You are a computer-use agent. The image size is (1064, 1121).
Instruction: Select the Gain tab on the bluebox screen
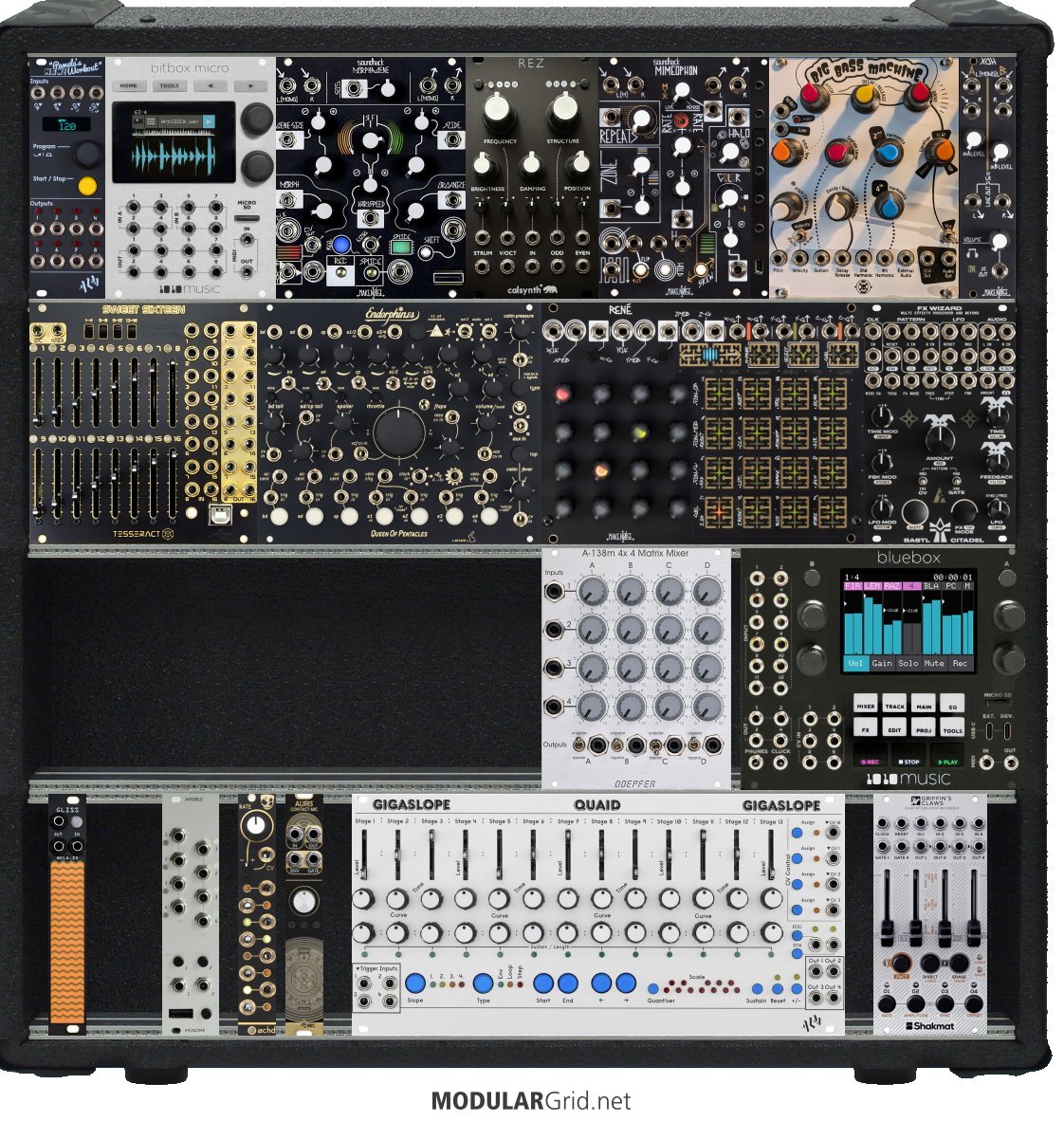click(882, 663)
